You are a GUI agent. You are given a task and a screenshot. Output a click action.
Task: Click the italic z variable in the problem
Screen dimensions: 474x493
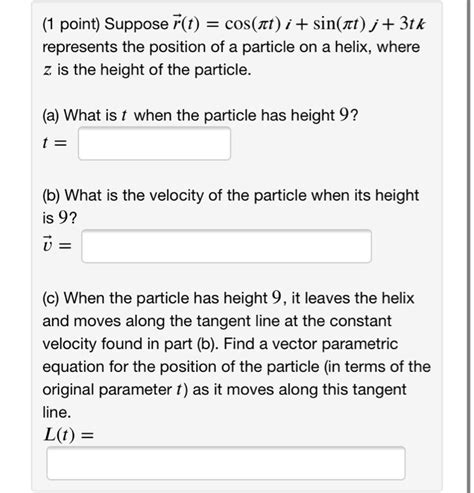47,70
